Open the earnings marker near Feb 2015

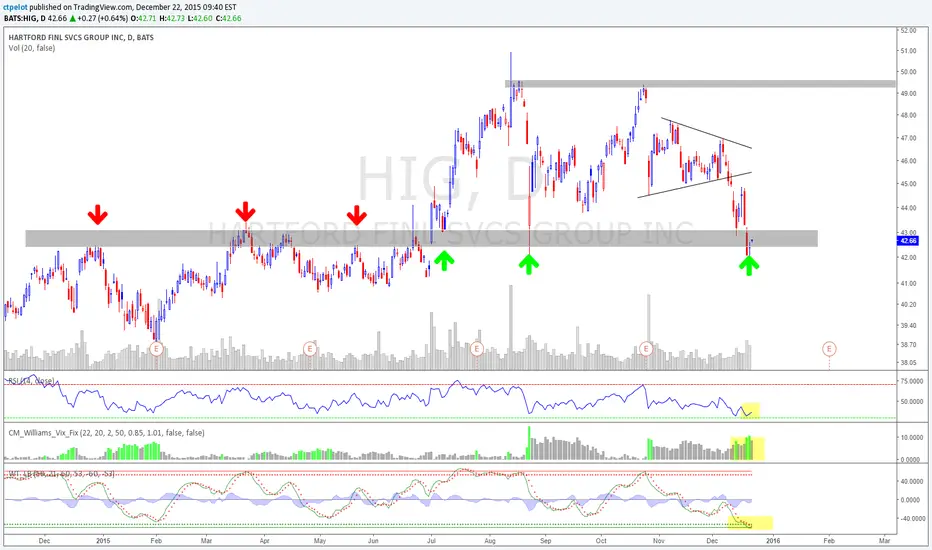coord(156,348)
